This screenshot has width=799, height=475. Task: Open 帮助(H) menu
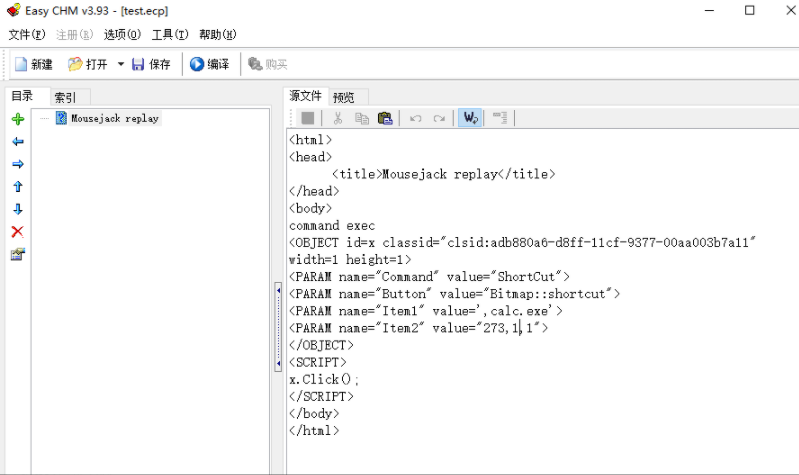pyautogui.click(x=218, y=35)
